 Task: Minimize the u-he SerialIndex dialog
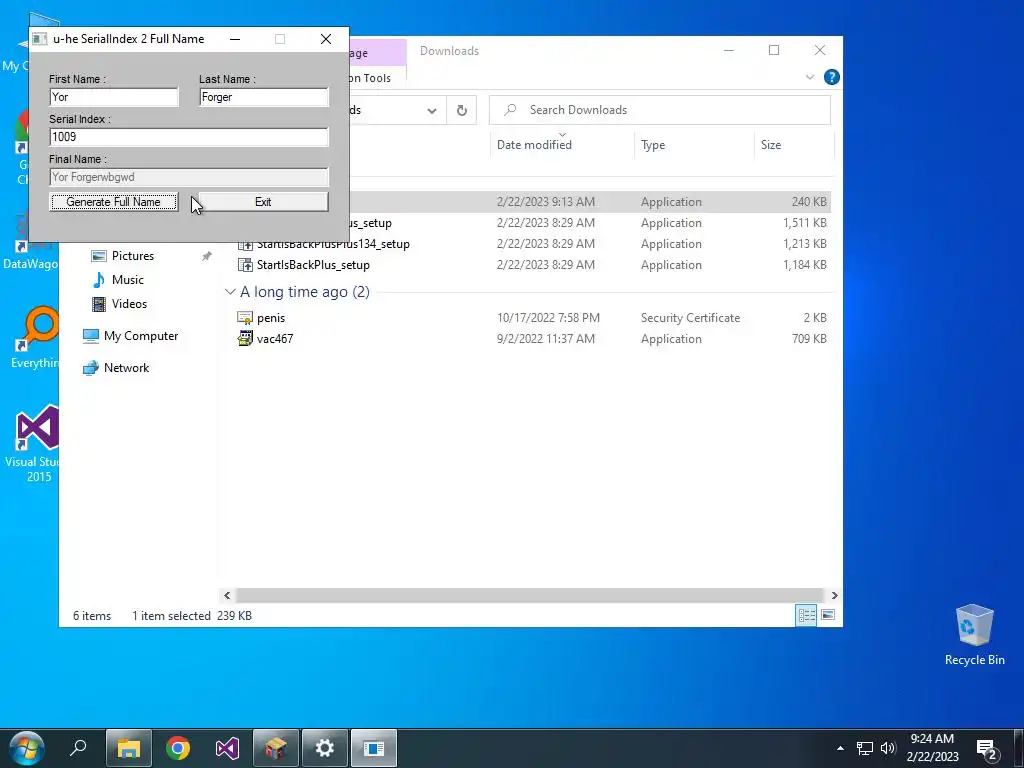click(x=235, y=39)
